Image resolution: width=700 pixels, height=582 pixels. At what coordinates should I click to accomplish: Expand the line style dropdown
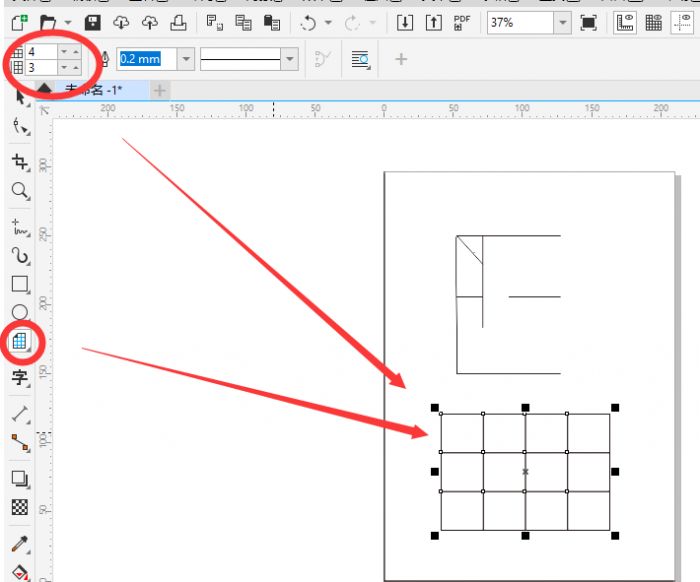pos(290,59)
